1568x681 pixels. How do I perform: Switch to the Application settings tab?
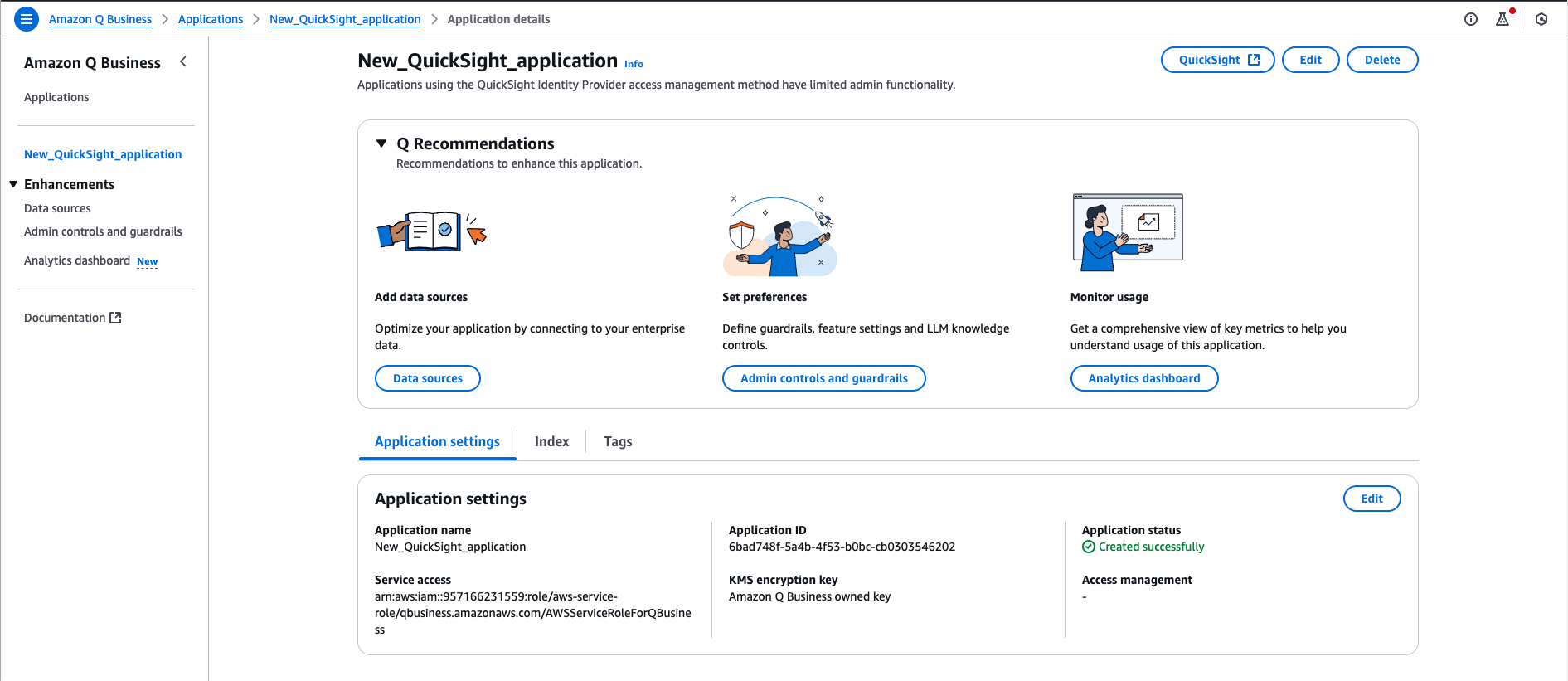437,442
